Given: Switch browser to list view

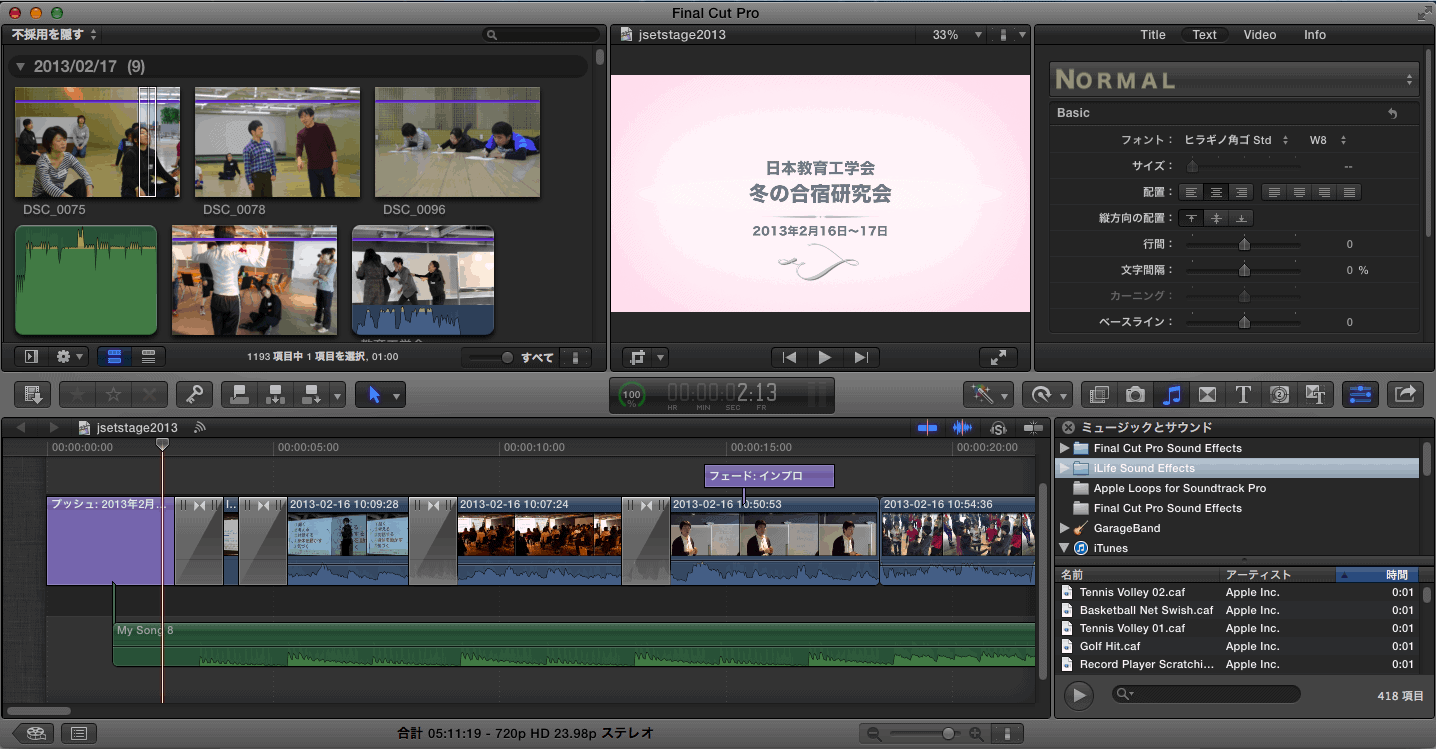Looking at the screenshot, I should pyautogui.click(x=149, y=357).
